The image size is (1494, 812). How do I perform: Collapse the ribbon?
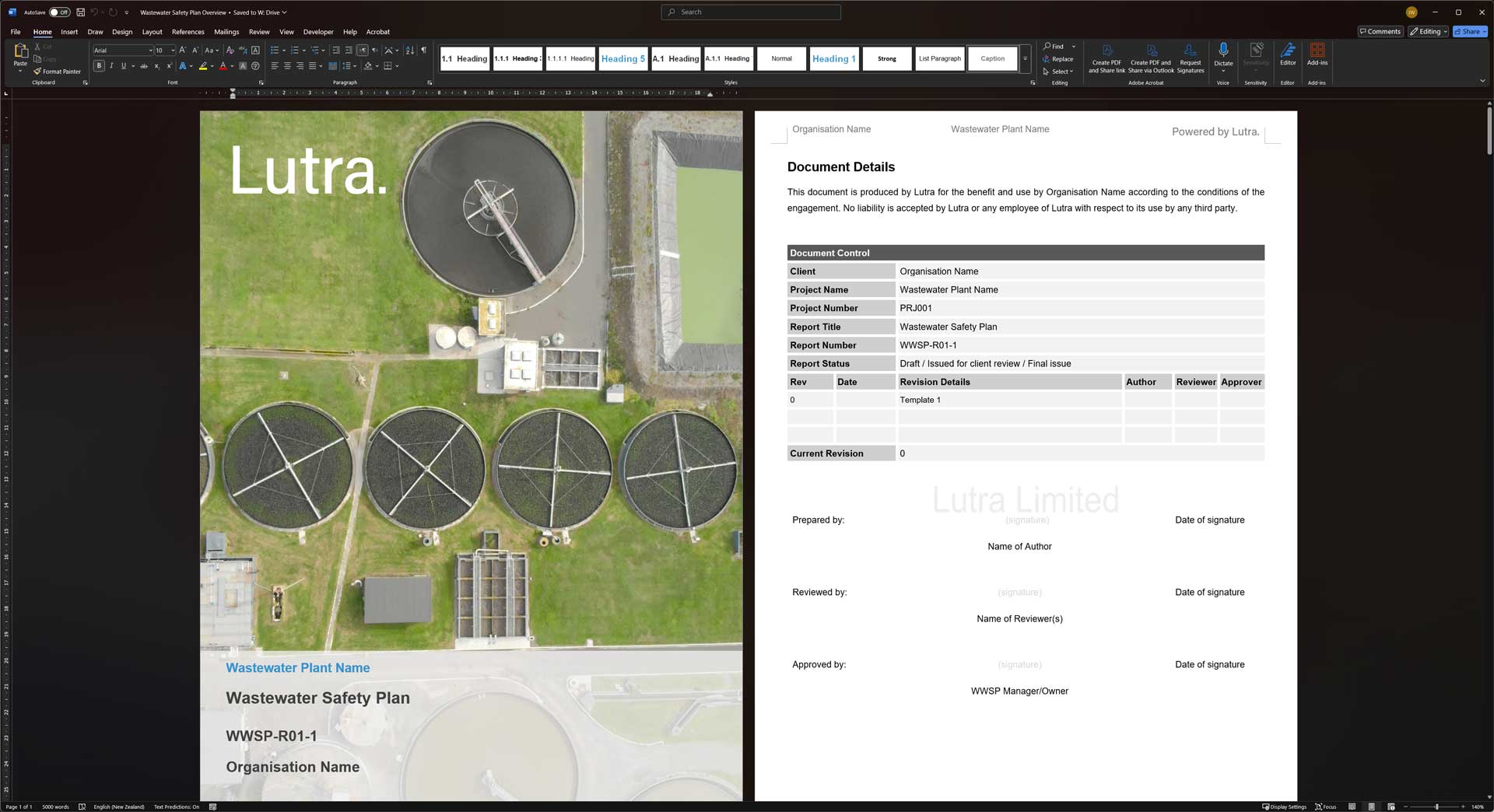click(x=1482, y=81)
